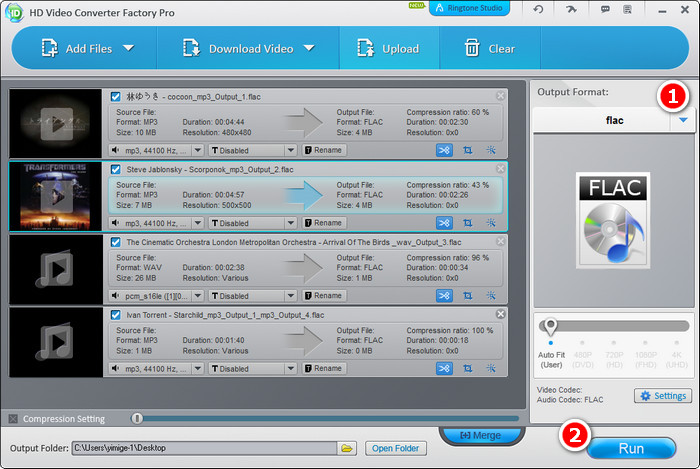This screenshot has width=700, height=469.
Task: Start conversion with the Run button
Action: pos(631,448)
